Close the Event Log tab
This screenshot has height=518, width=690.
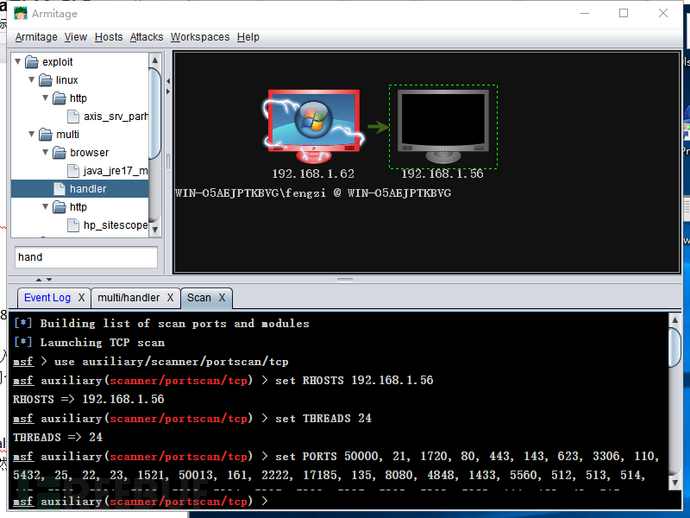tap(81, 298)
